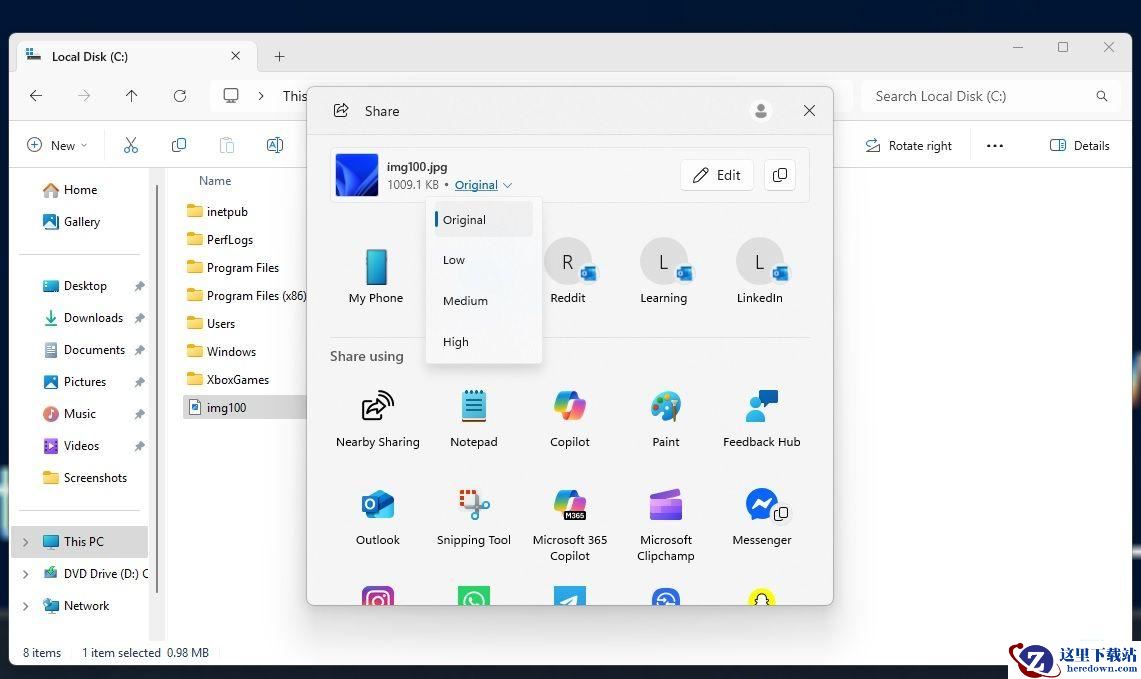Share the image with Copilot
1141x679 pixels.
(x=570, y=419)
